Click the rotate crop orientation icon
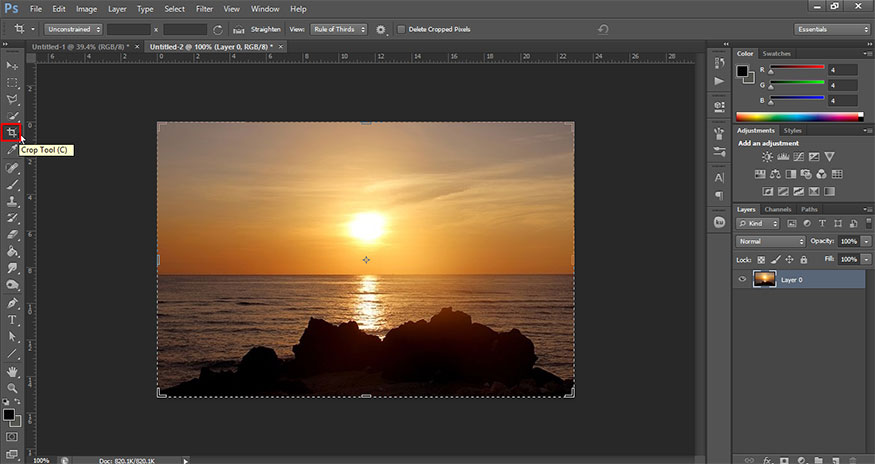The height and width of the screenshot is (464, 875). (218, 30)
